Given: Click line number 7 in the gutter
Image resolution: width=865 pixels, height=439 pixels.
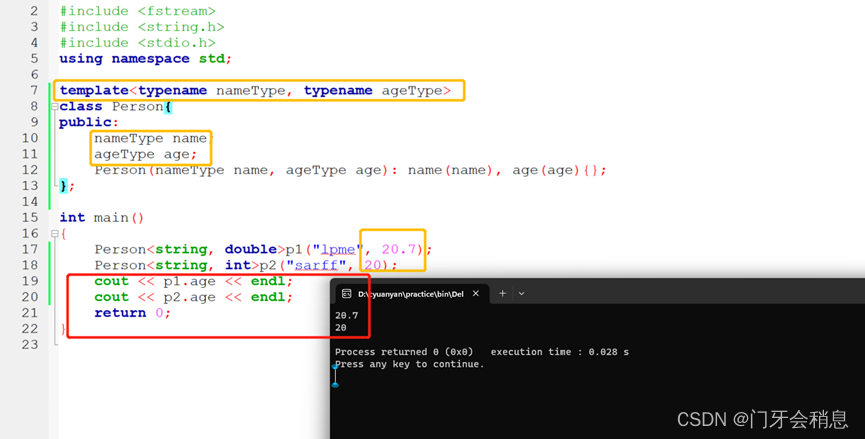Looking at the screenshot, I should point(34,90).
